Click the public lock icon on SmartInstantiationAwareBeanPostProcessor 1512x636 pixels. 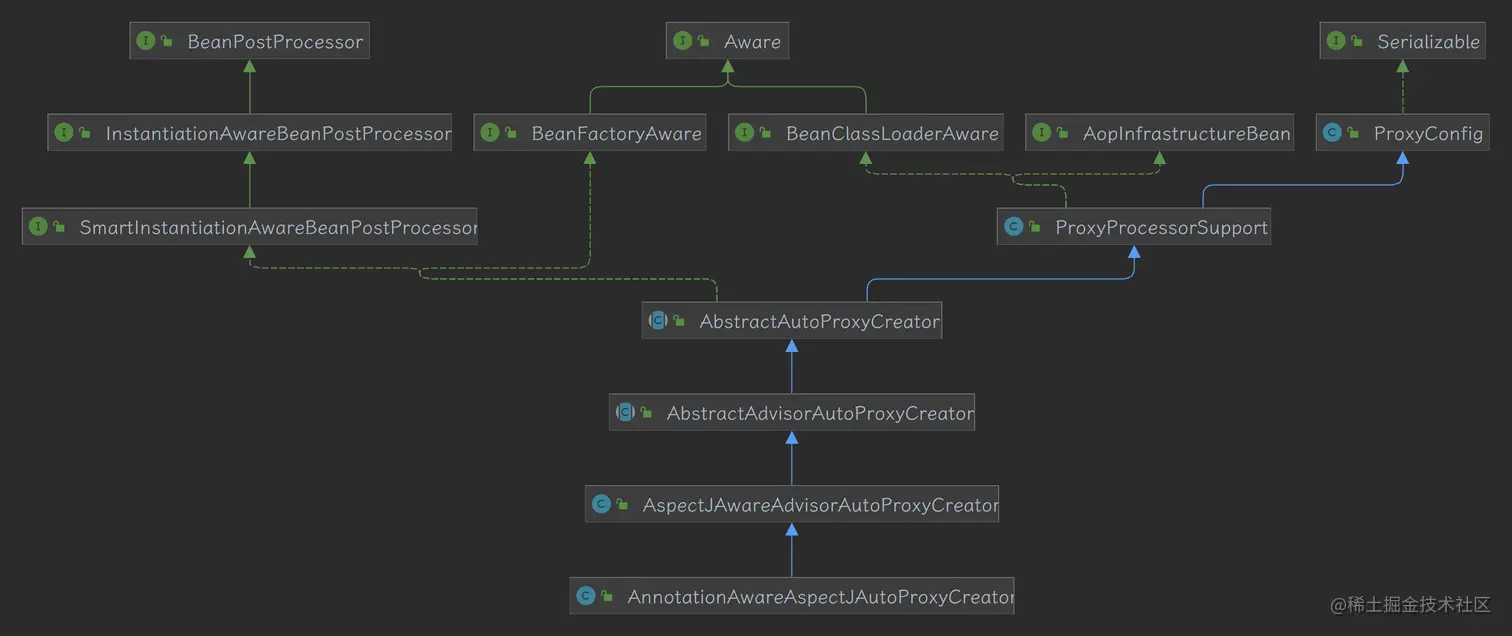(x=58, y=227)
